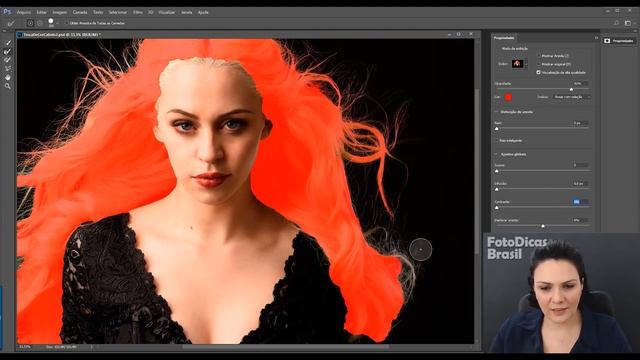Open the Imagem menu
Viewport: 640px width, 360px height.
pyautogui.click(x=60, y=12)
